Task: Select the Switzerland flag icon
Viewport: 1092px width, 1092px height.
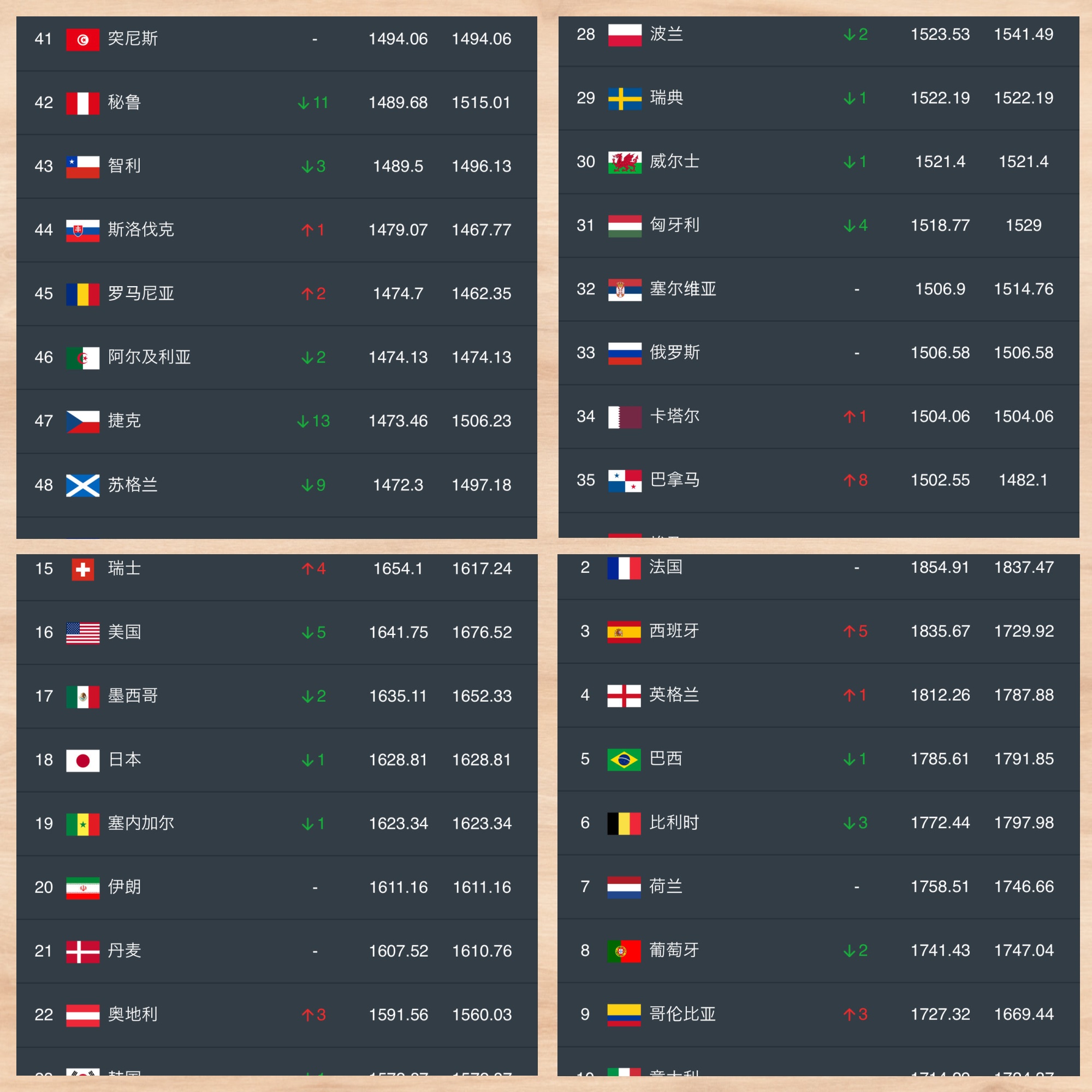Action: pyautogui.click(x=83, y=569)
